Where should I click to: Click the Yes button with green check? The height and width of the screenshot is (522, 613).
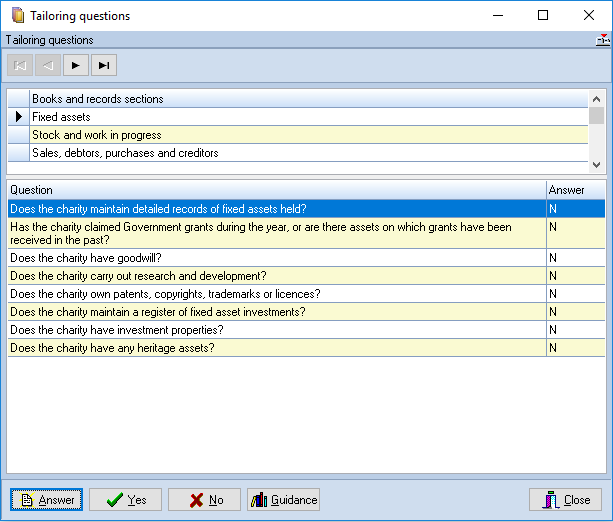125,499
